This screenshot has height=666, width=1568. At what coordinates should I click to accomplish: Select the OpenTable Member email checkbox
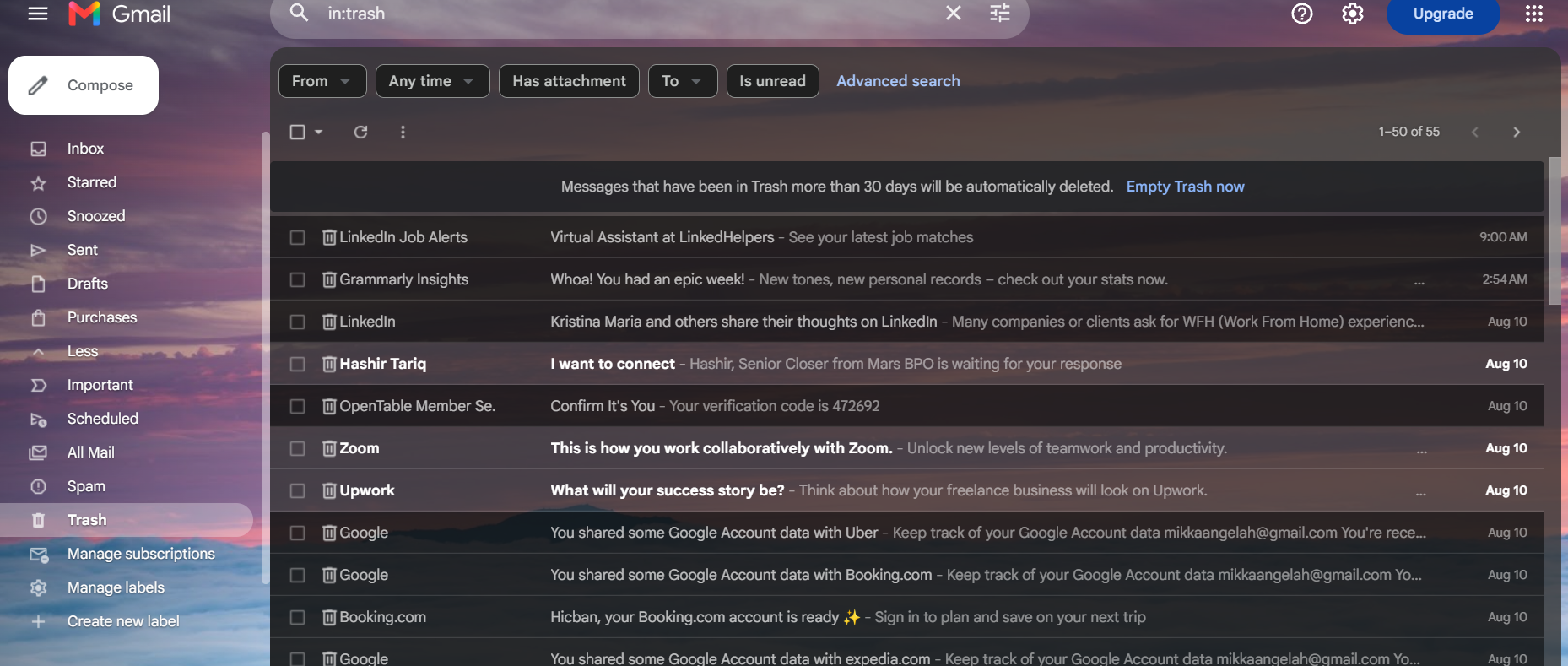tap(297, 406)
